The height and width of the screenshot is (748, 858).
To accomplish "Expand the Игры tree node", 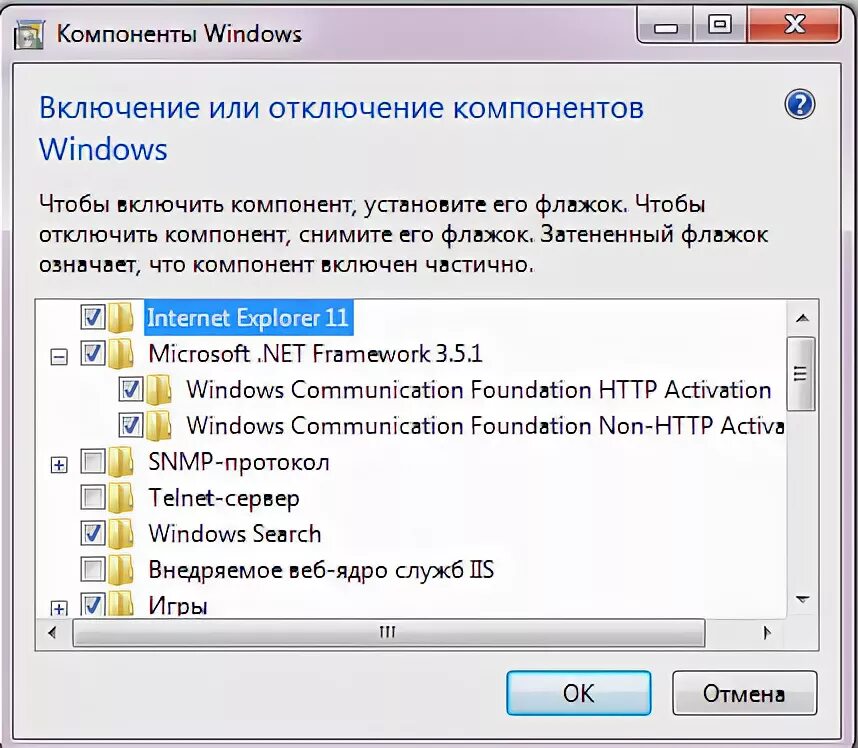I will pos(59,608).
